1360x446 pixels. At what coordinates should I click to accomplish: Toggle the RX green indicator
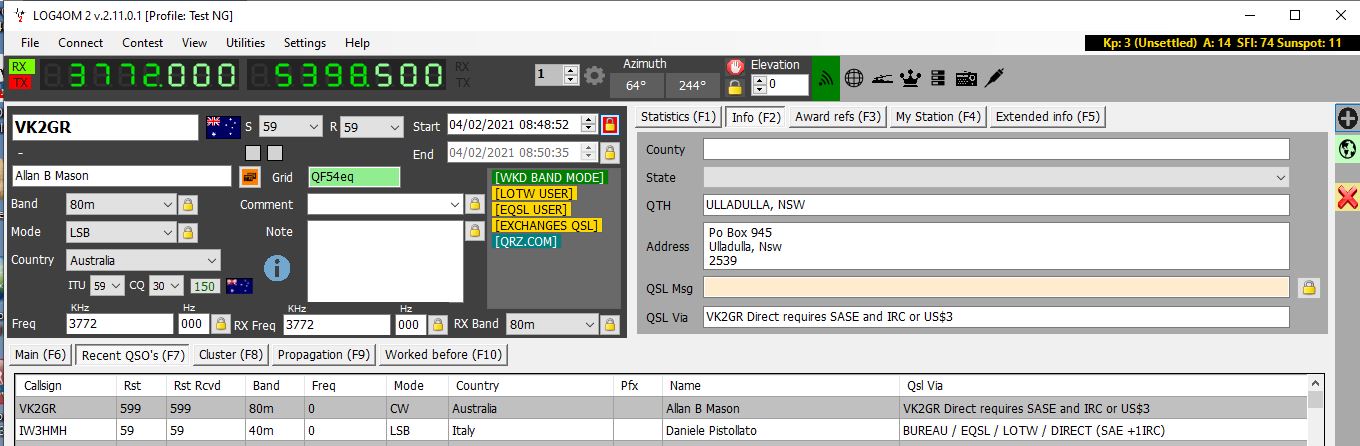(x=21, y=67)
